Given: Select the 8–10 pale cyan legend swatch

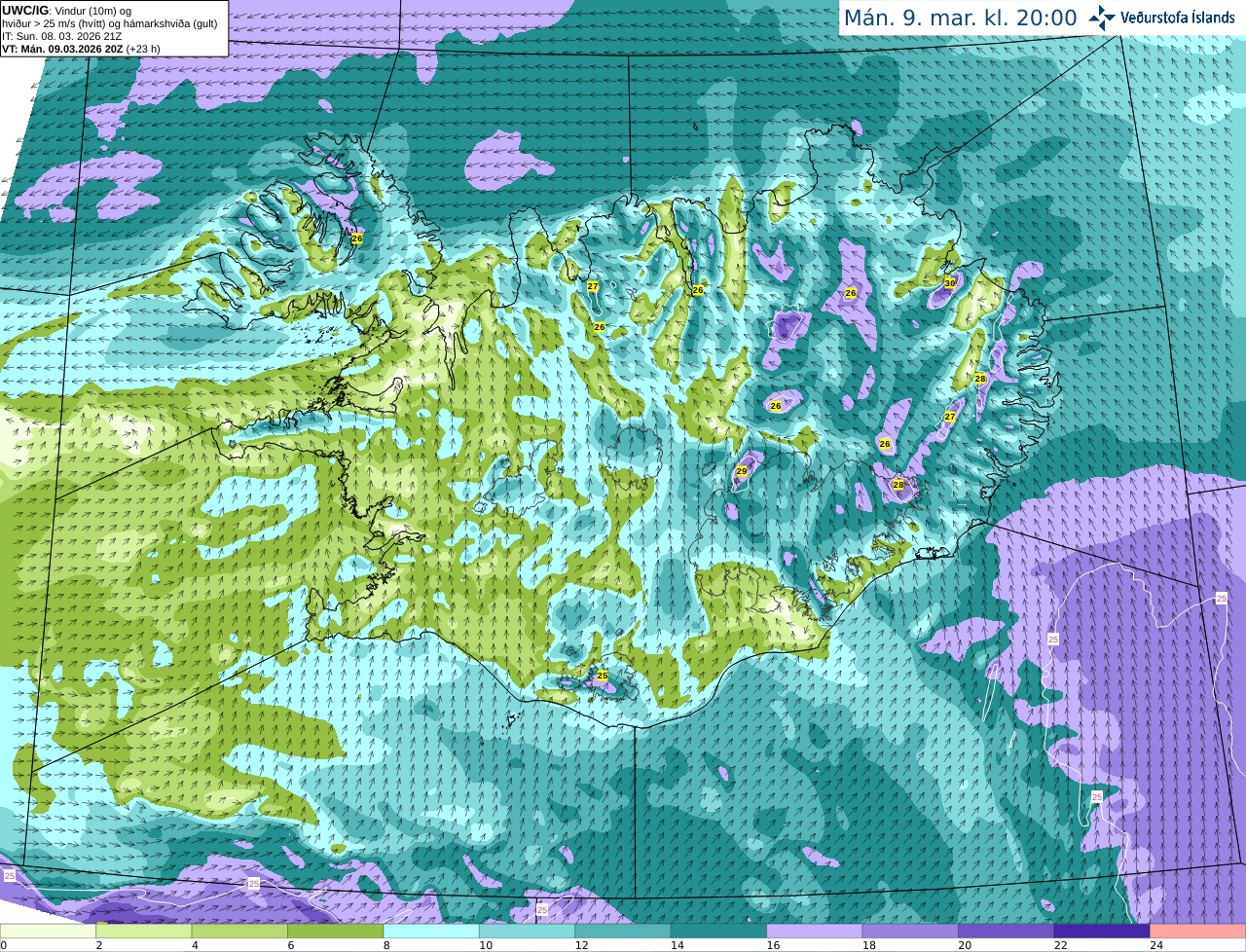Looking at the screenshot, I should [x=431, y=932].
